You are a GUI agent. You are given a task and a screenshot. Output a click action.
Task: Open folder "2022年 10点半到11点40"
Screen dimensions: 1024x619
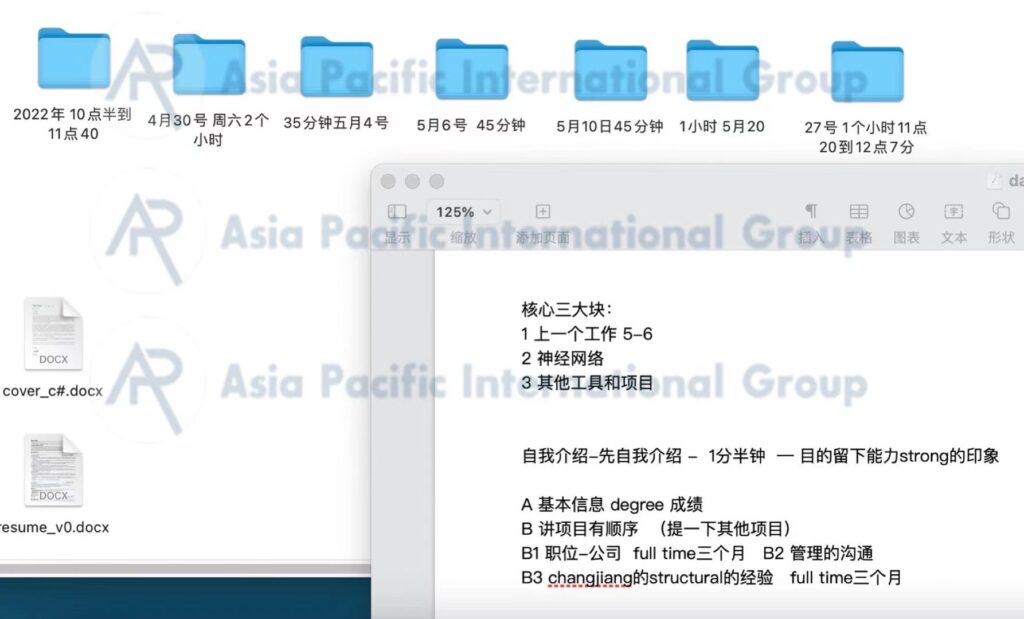click(74, 58)
